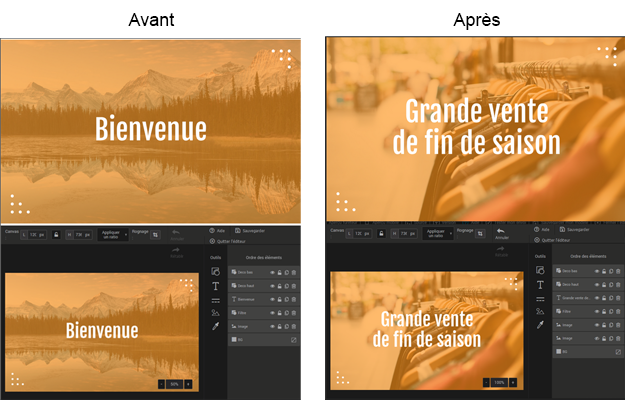Choose the image tool in the Avant editor

(x=215, y=313)
